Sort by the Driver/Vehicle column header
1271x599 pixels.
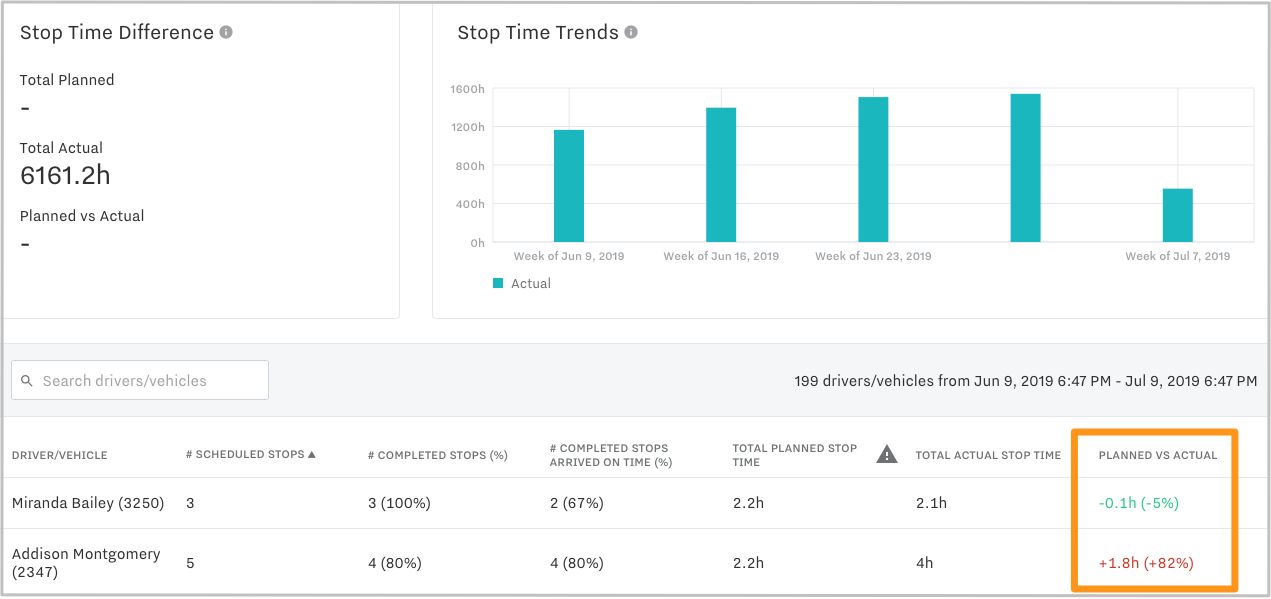tap(59, 455)
